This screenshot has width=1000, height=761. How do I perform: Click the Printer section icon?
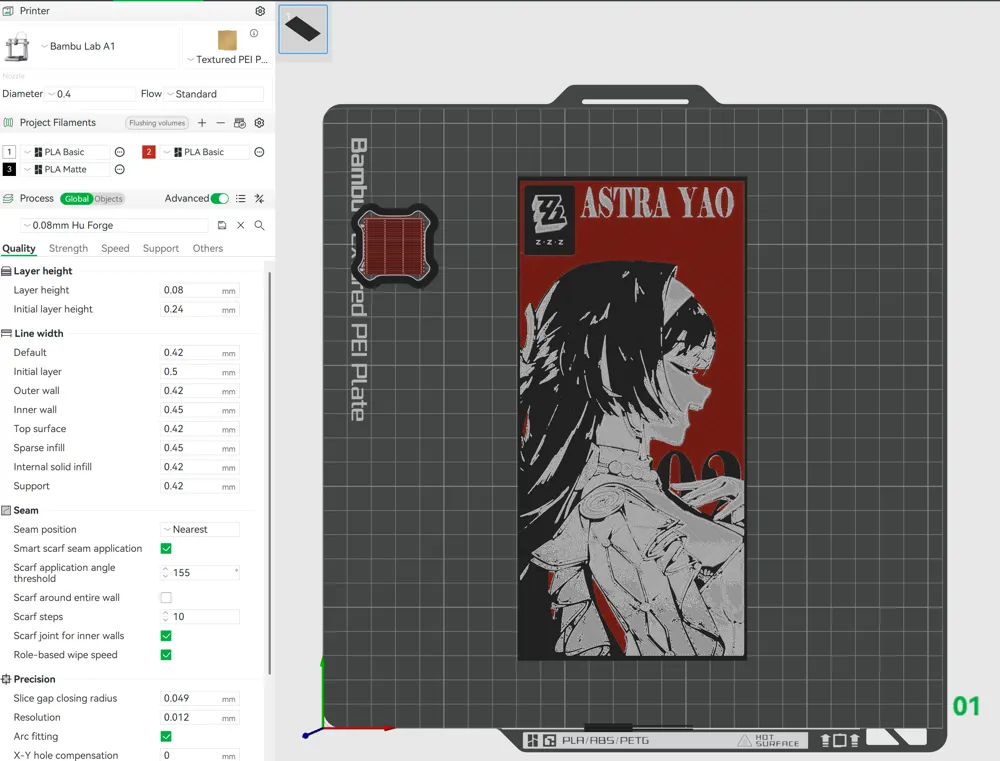click(8, 11)
